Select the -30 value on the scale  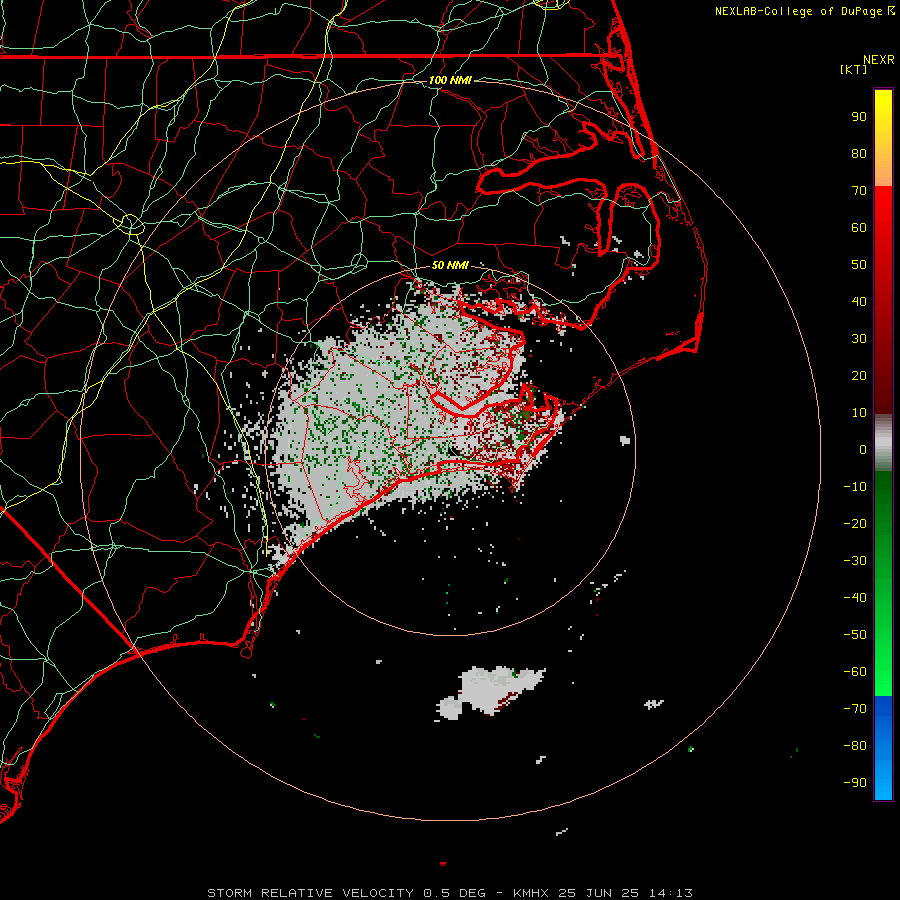[855, 561]
